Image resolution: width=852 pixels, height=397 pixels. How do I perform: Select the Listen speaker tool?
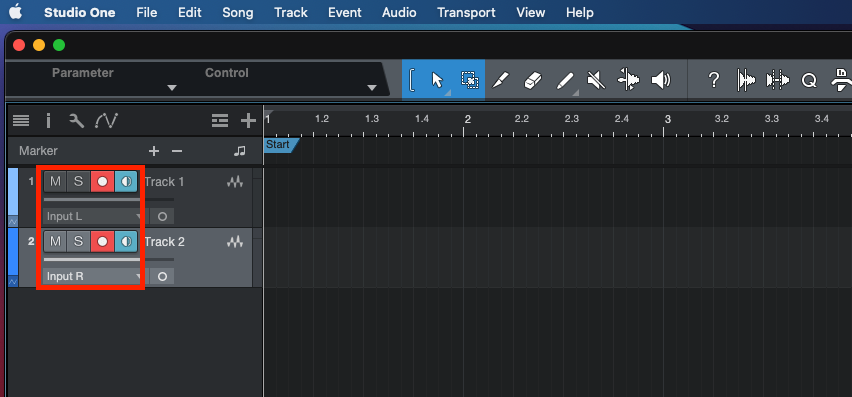point(661,81)
